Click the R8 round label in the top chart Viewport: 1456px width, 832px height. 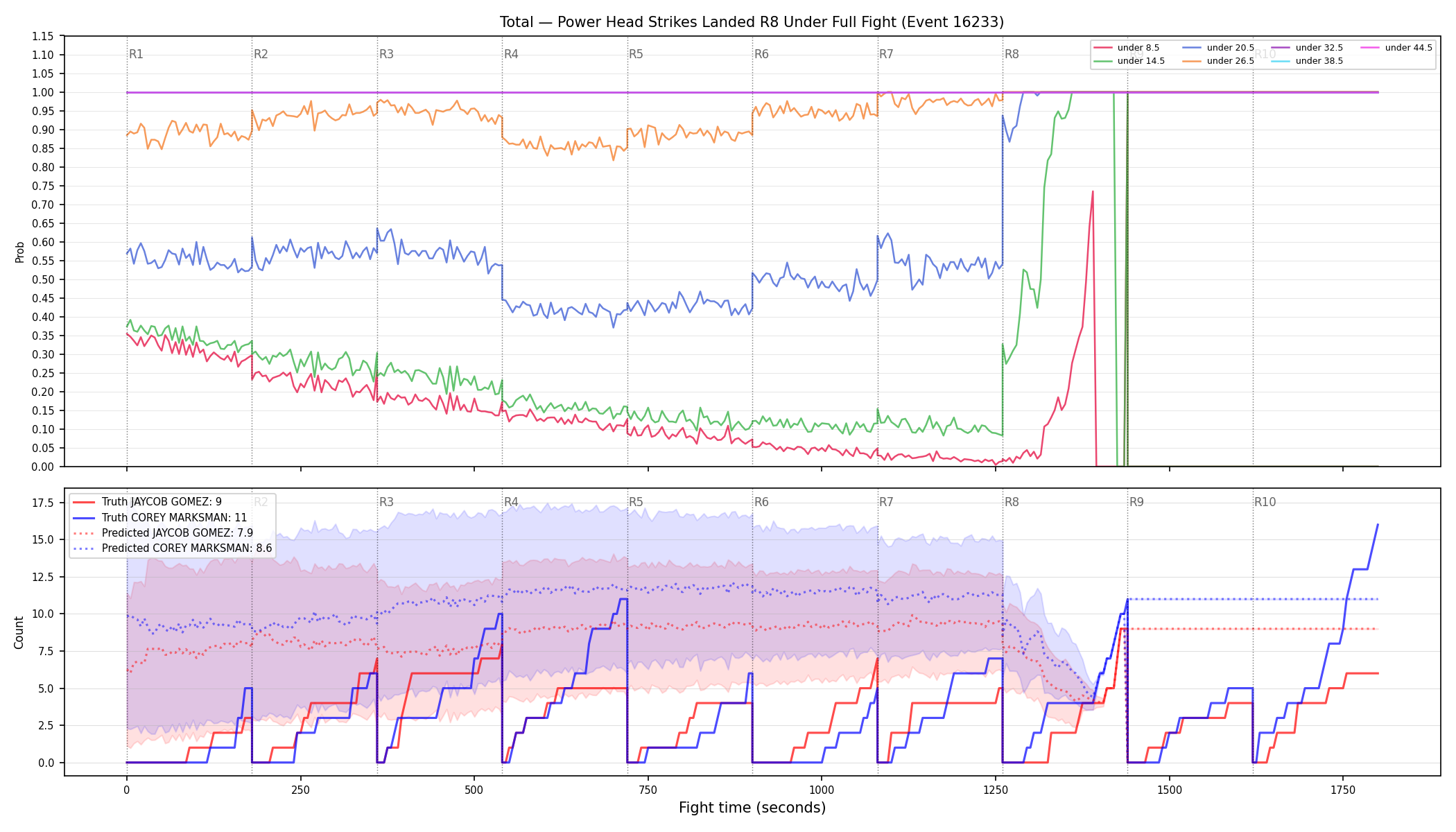point(1012,54)
